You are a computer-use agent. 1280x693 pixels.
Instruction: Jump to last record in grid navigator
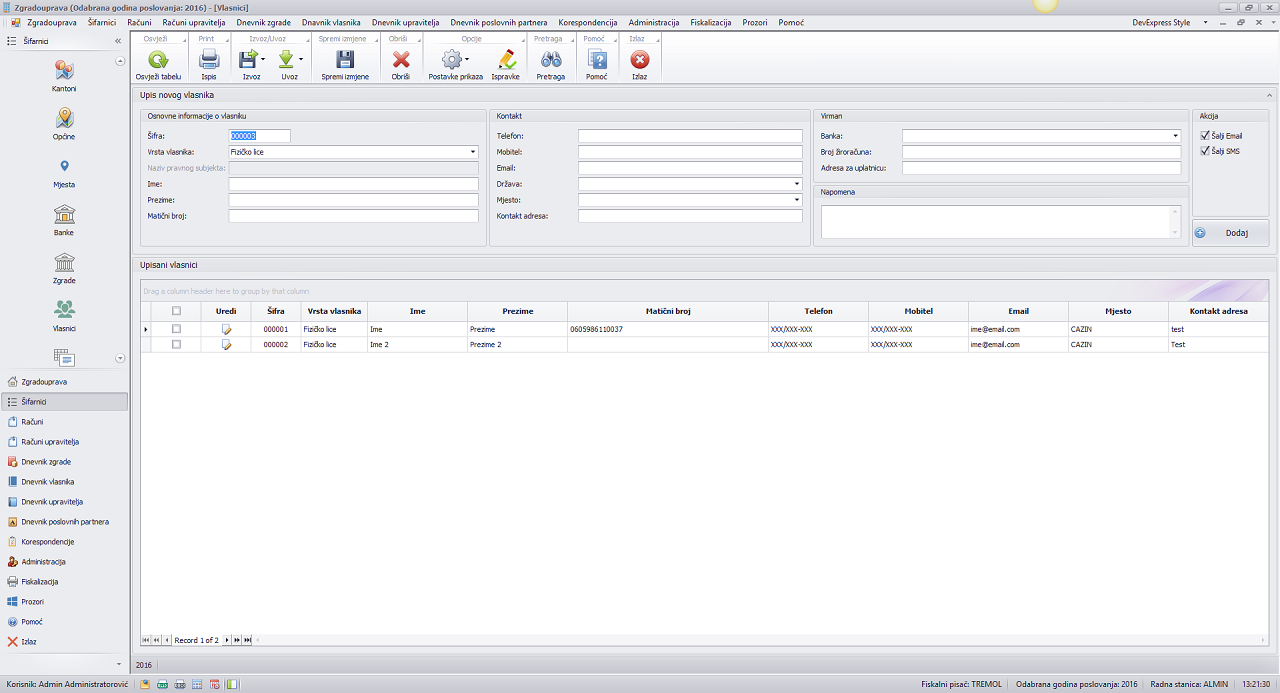[247, 640]
